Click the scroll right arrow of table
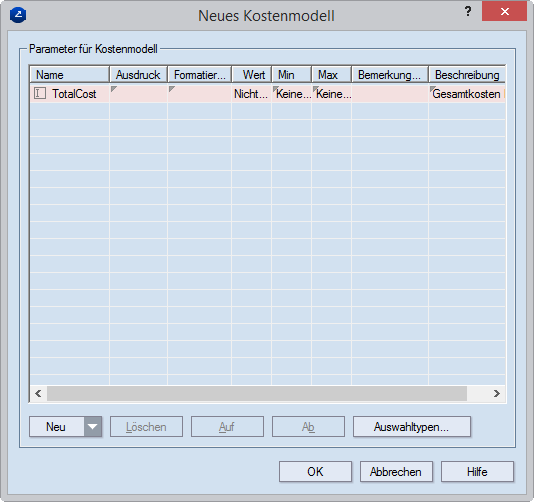Viewport: 534px width, 502px height. (x=497, y=394)
